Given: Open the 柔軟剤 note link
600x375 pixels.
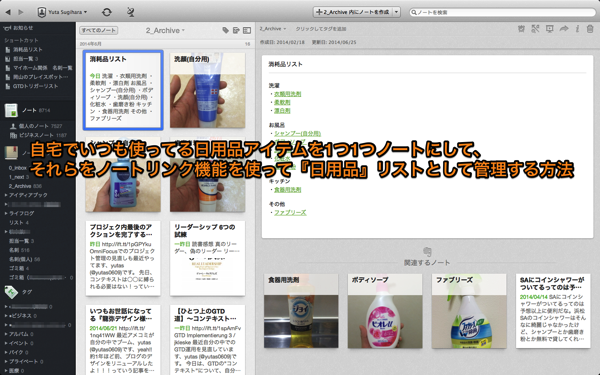Looking at the screenshot, I should [x=282, y=102].
